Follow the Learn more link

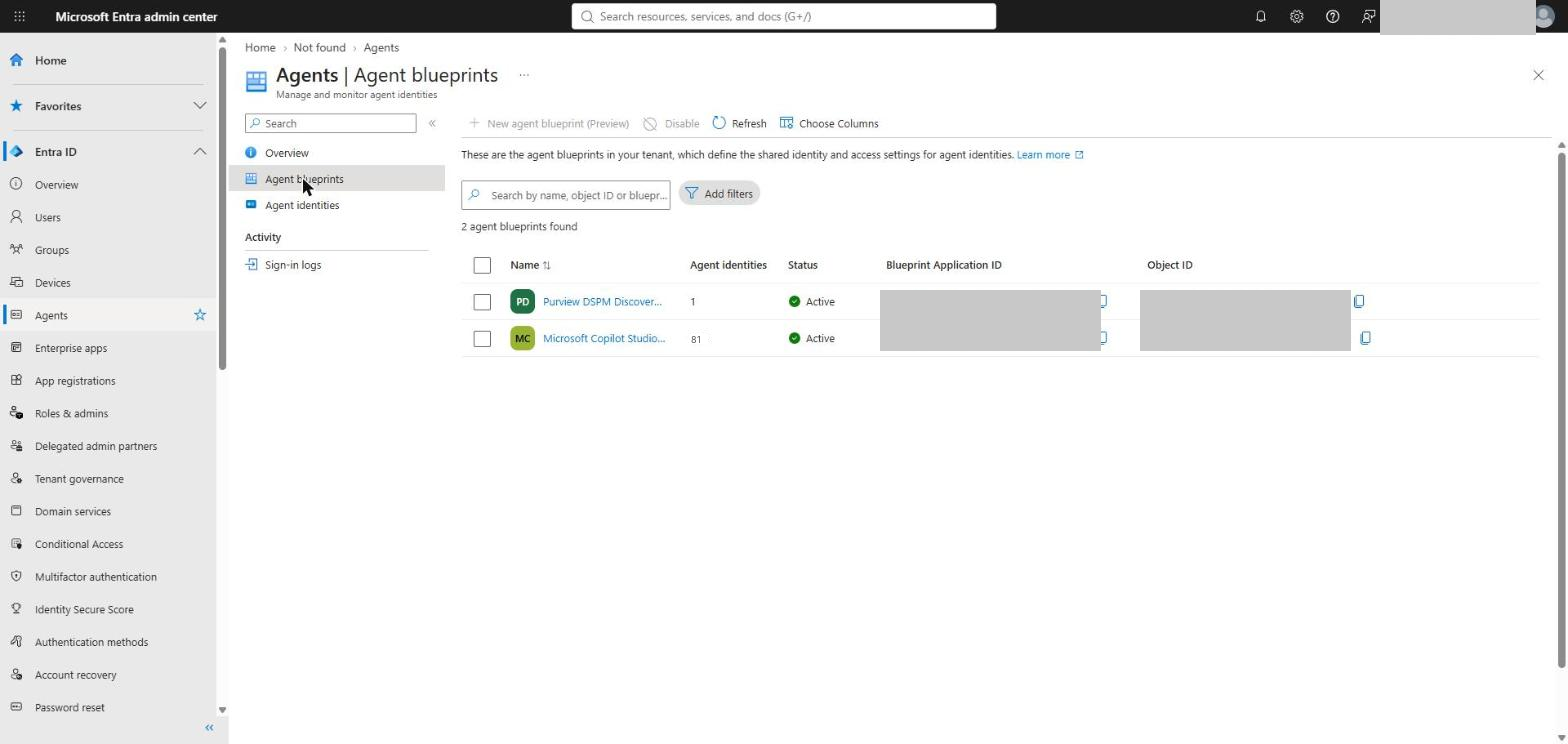pyautogui.click(x=1050, y=155)
